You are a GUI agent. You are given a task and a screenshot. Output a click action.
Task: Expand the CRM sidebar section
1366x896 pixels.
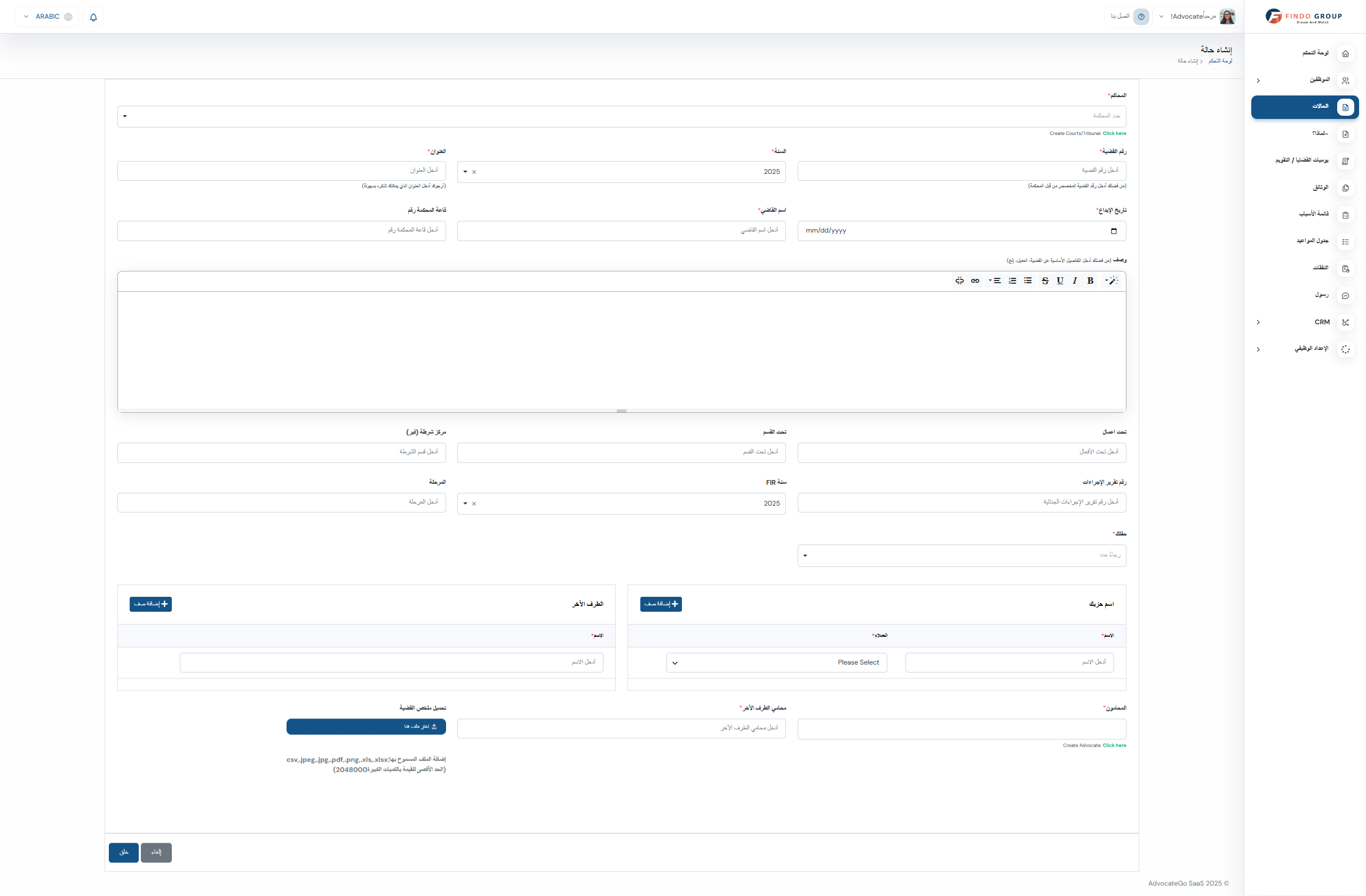1258,322
